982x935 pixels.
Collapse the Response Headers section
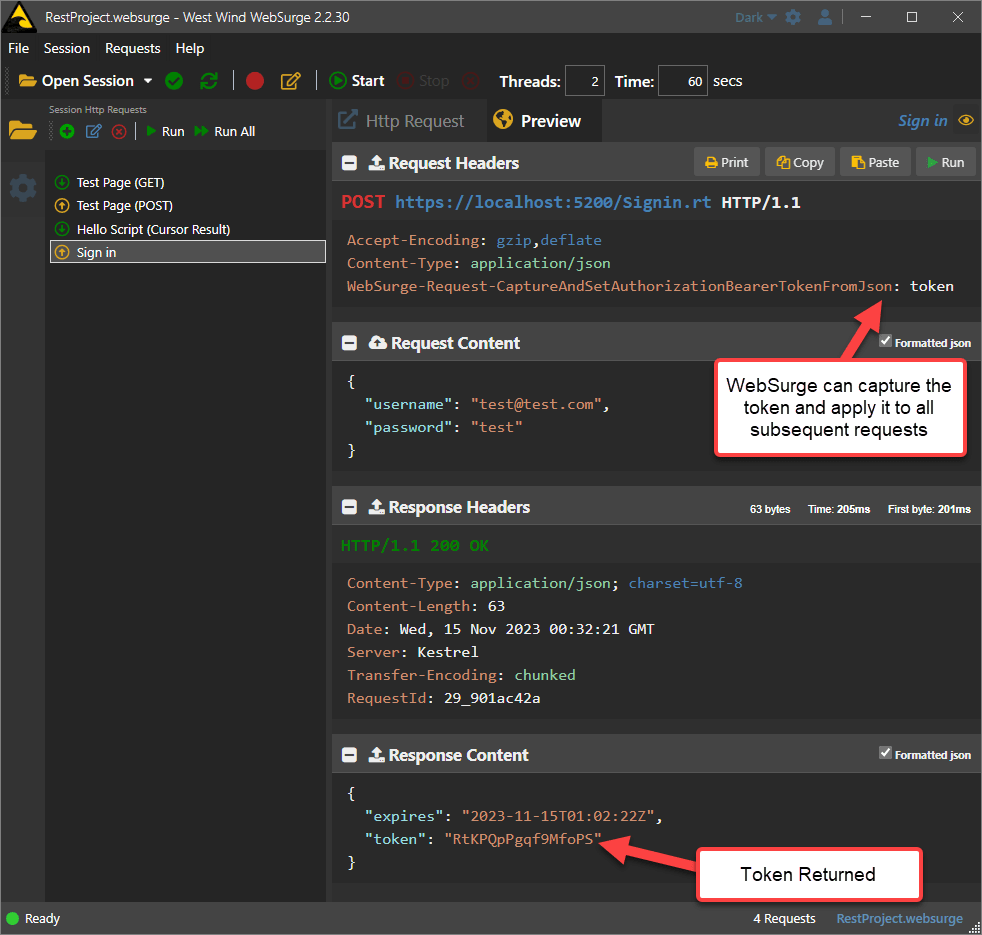point(349,507)
